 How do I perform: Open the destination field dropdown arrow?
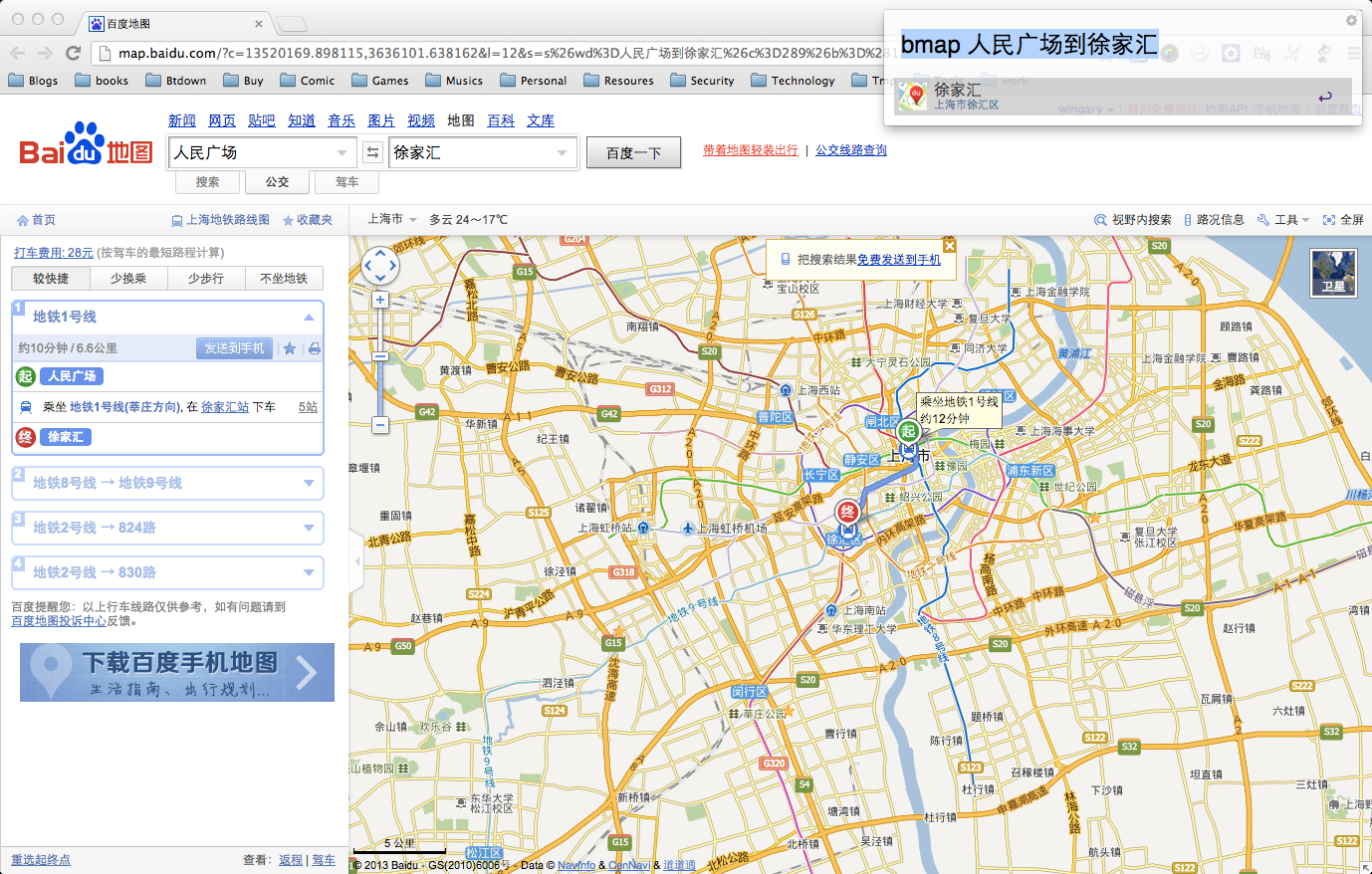coord(563,152)
